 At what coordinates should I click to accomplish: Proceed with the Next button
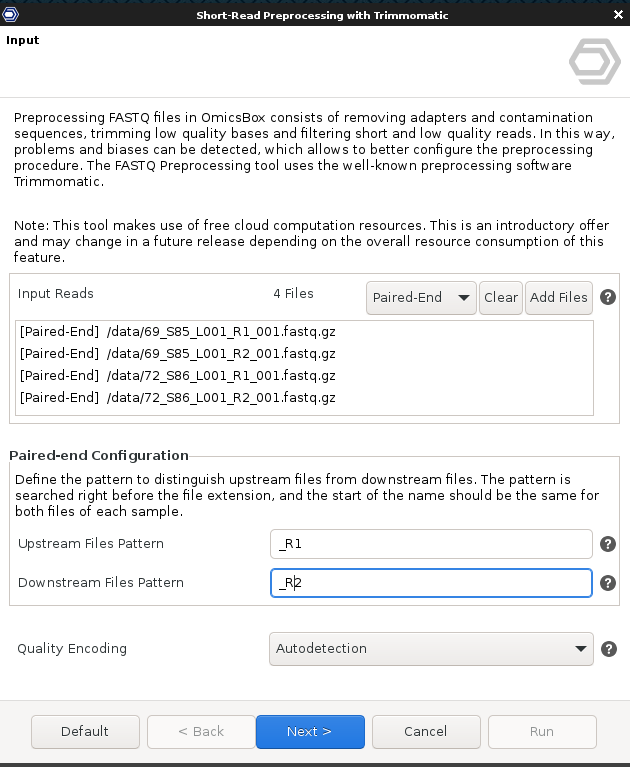point(309,732)
